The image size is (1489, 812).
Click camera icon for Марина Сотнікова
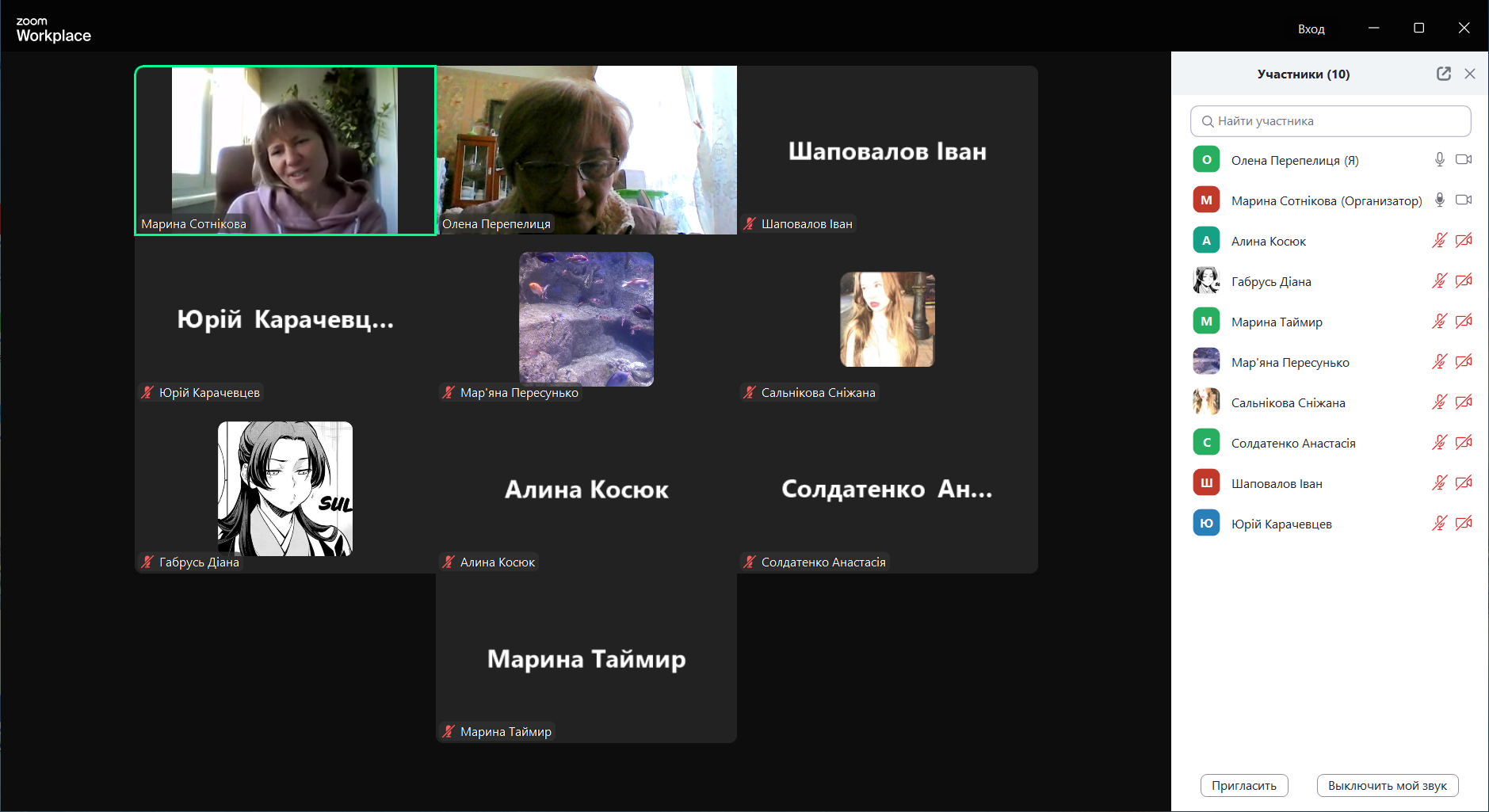coord(1464,200)
